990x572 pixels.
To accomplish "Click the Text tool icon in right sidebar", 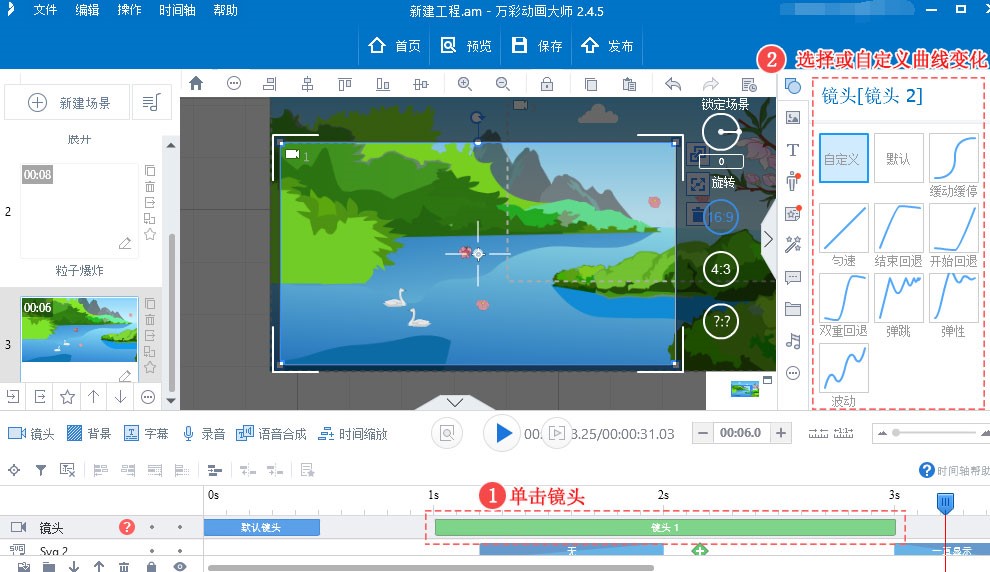I will coord(793,150).
